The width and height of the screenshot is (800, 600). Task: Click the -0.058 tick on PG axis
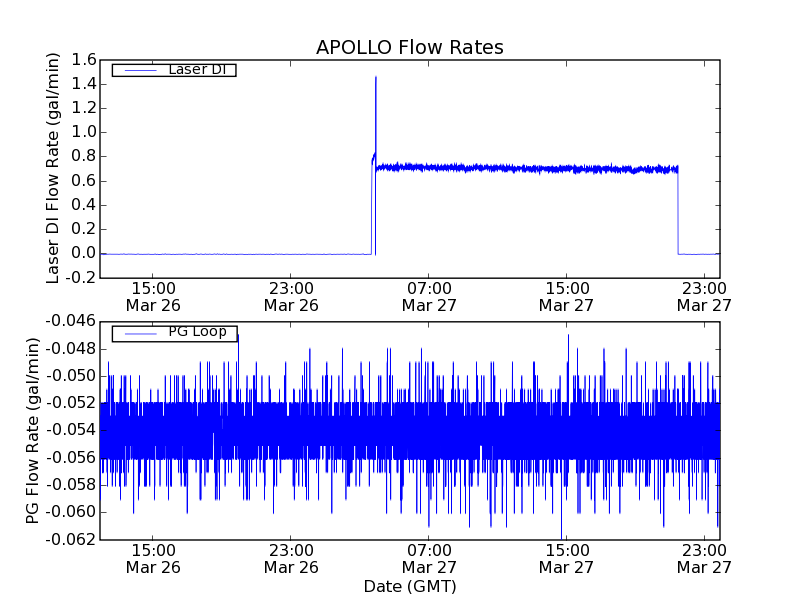[x=71, y=485]
